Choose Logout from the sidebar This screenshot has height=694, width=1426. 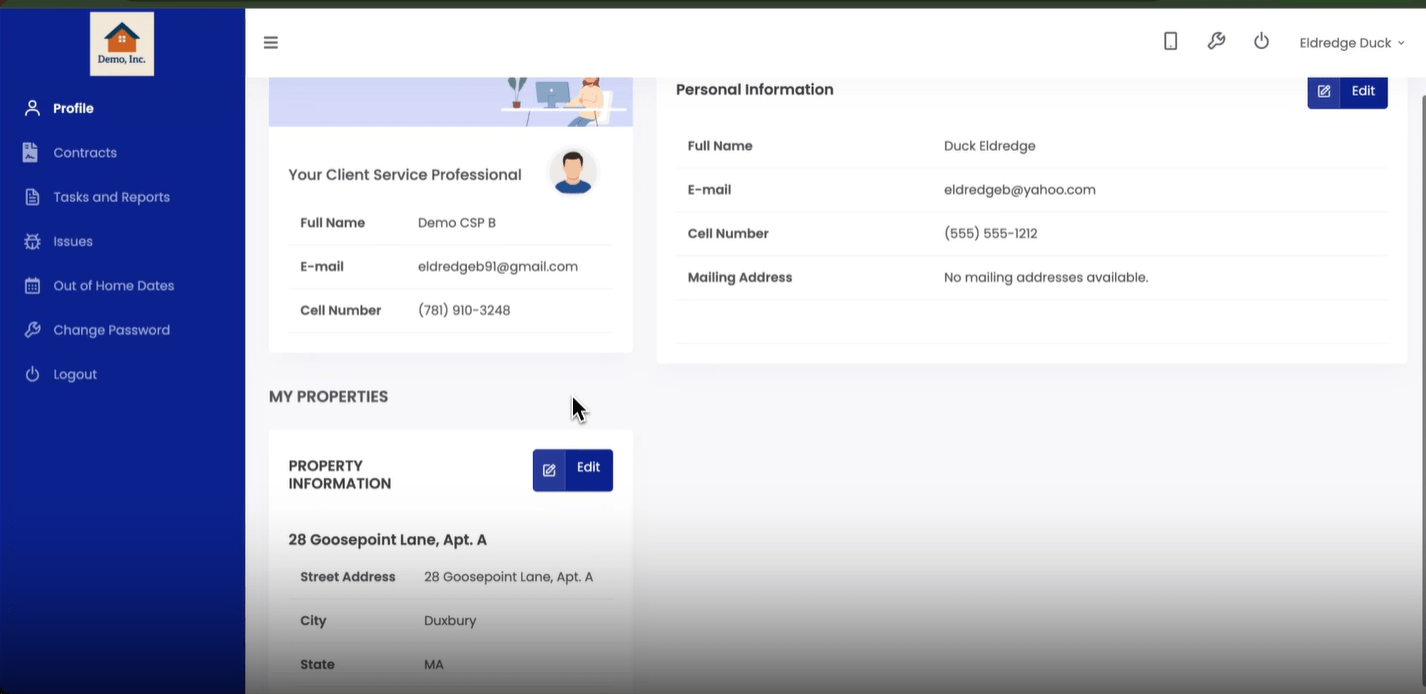point(75,374)
